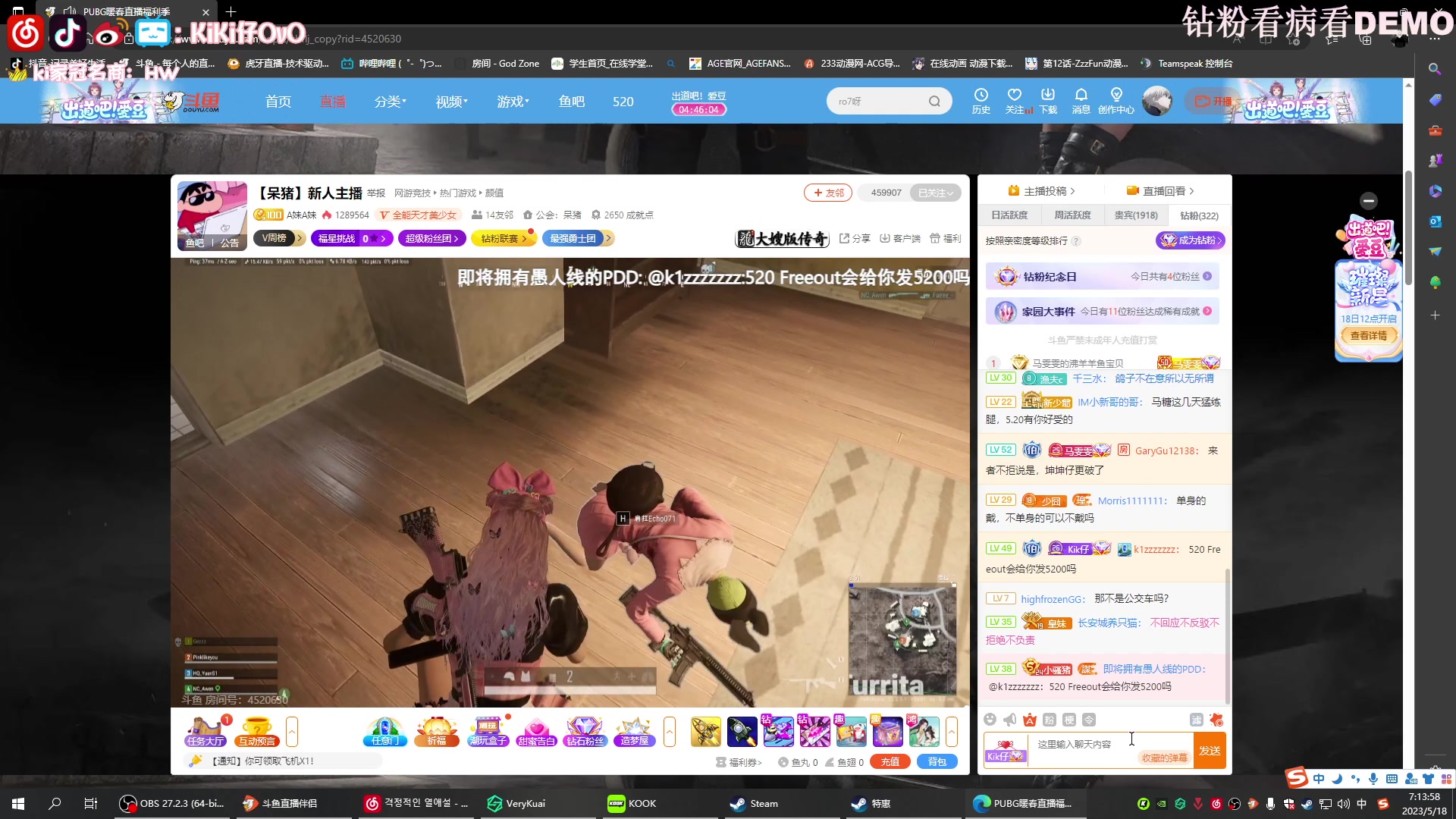Open the emoji picker in chat

tap(990, 720)
